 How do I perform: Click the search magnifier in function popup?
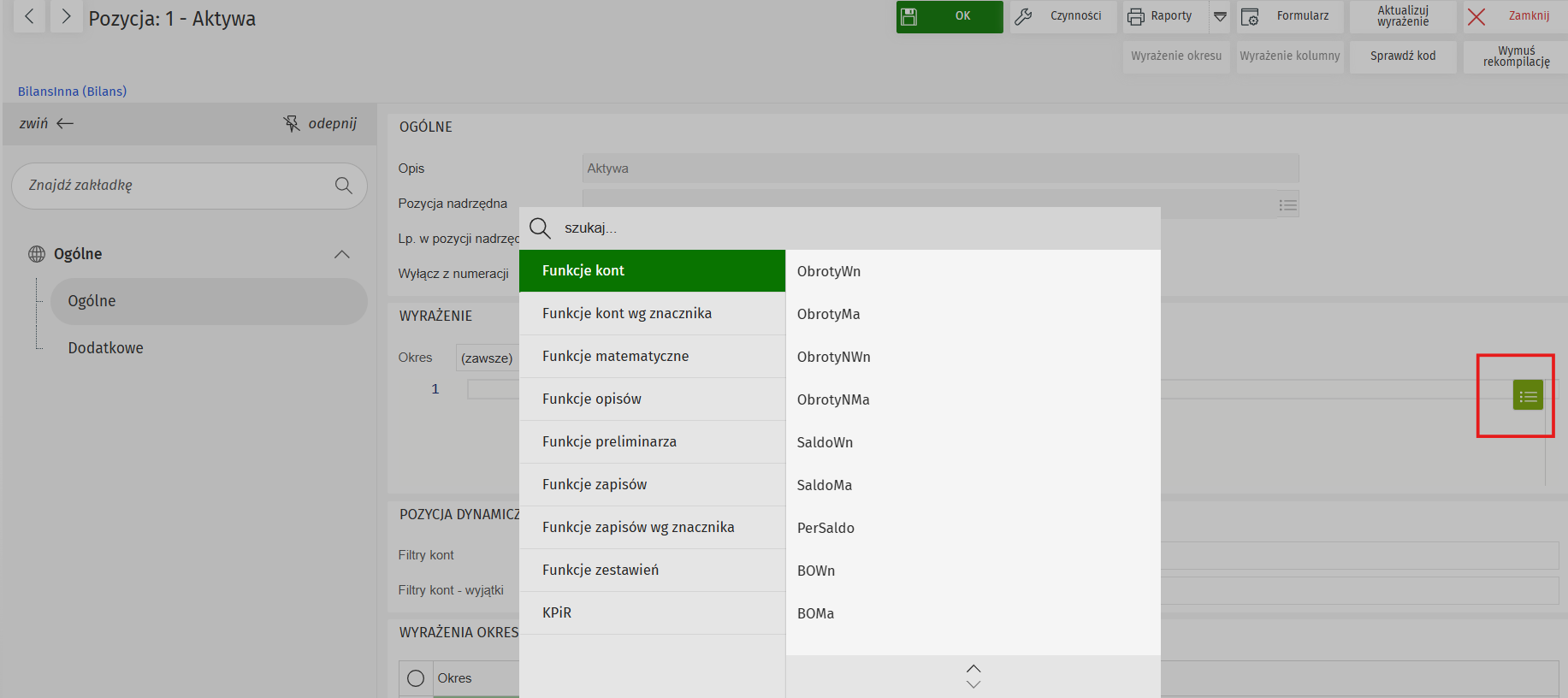click(540, 228)
